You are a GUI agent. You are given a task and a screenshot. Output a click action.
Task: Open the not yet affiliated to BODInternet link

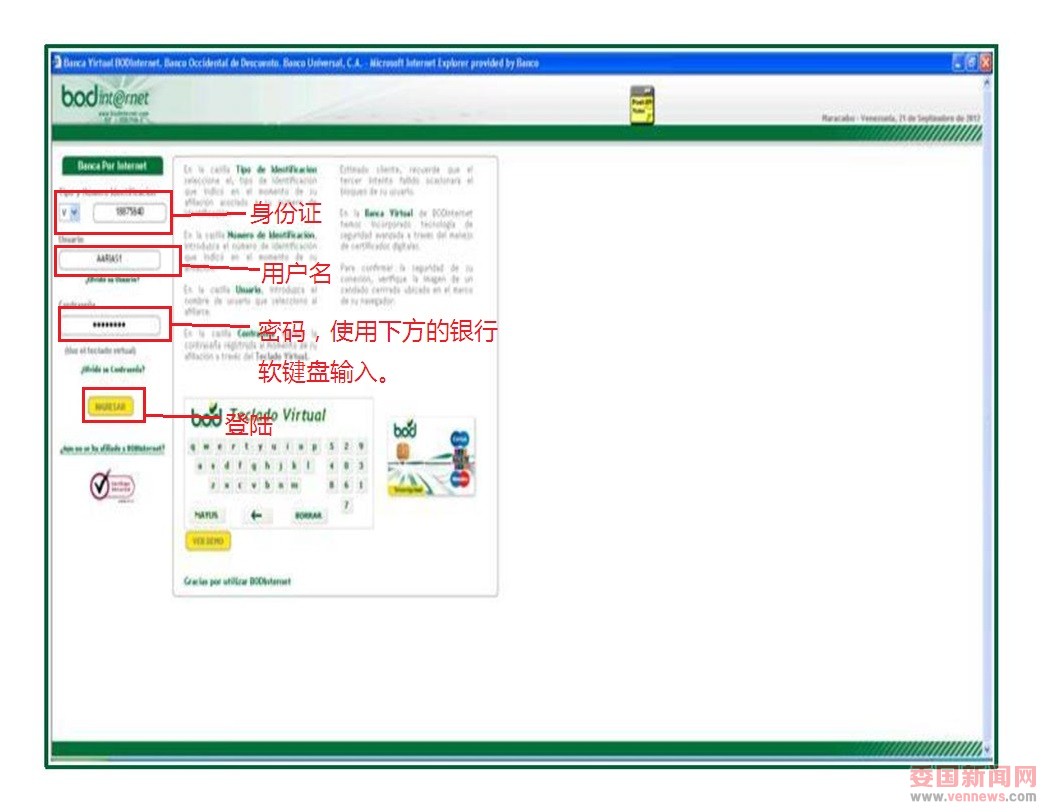(113, 449)
